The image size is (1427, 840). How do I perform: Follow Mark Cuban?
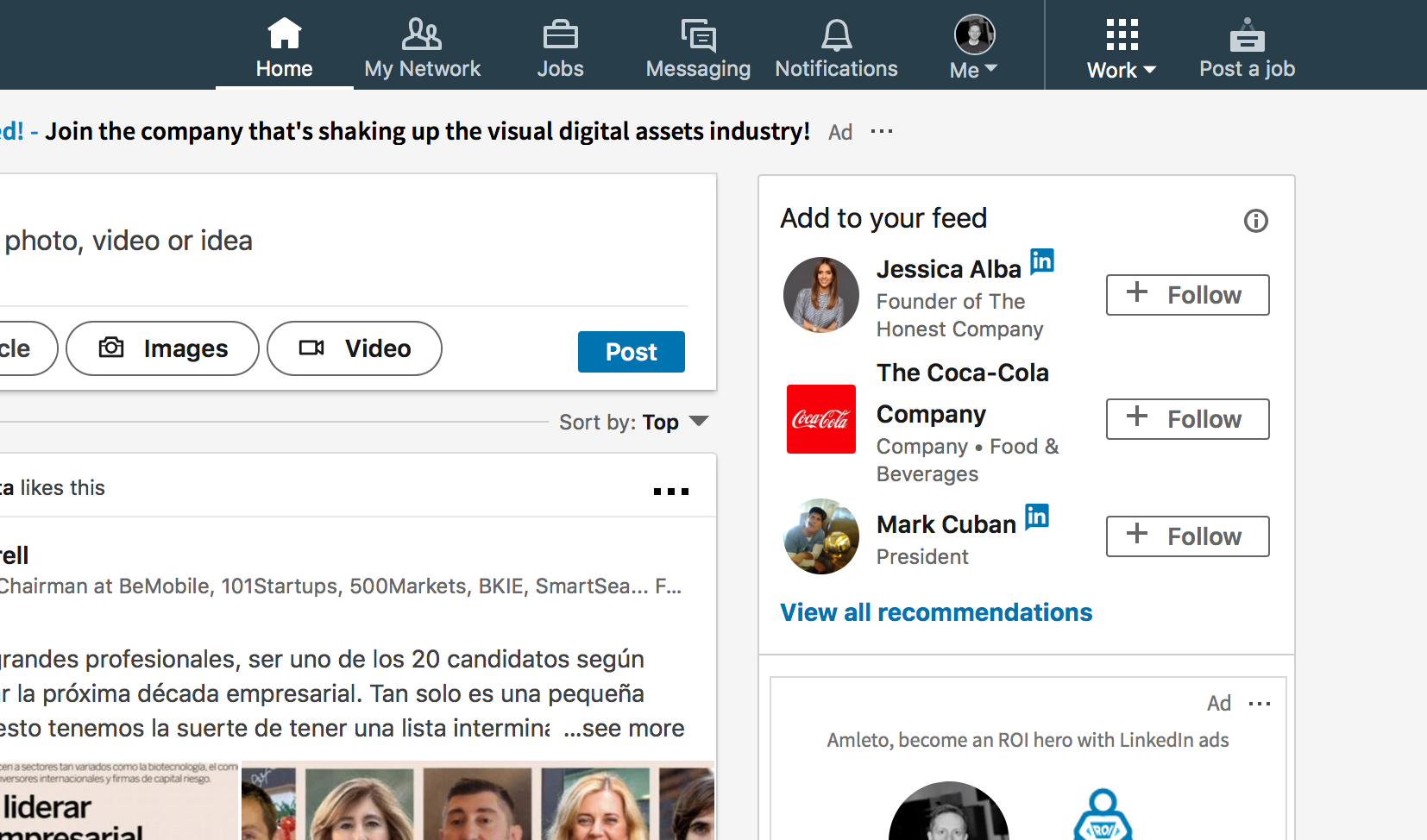(x=1188, y=536)
